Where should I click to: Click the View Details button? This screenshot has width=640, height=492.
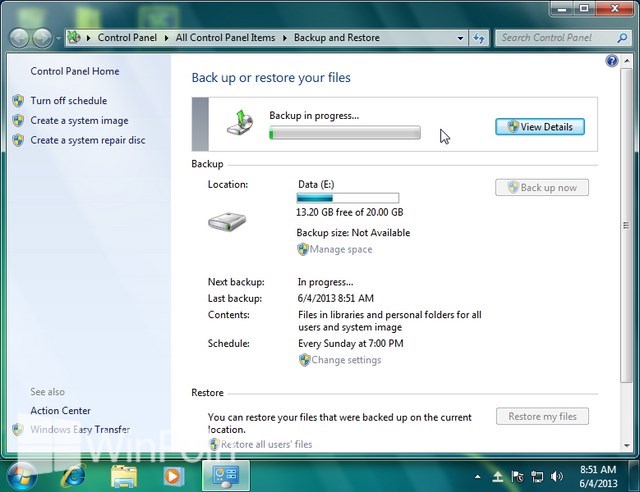[540, 127]
